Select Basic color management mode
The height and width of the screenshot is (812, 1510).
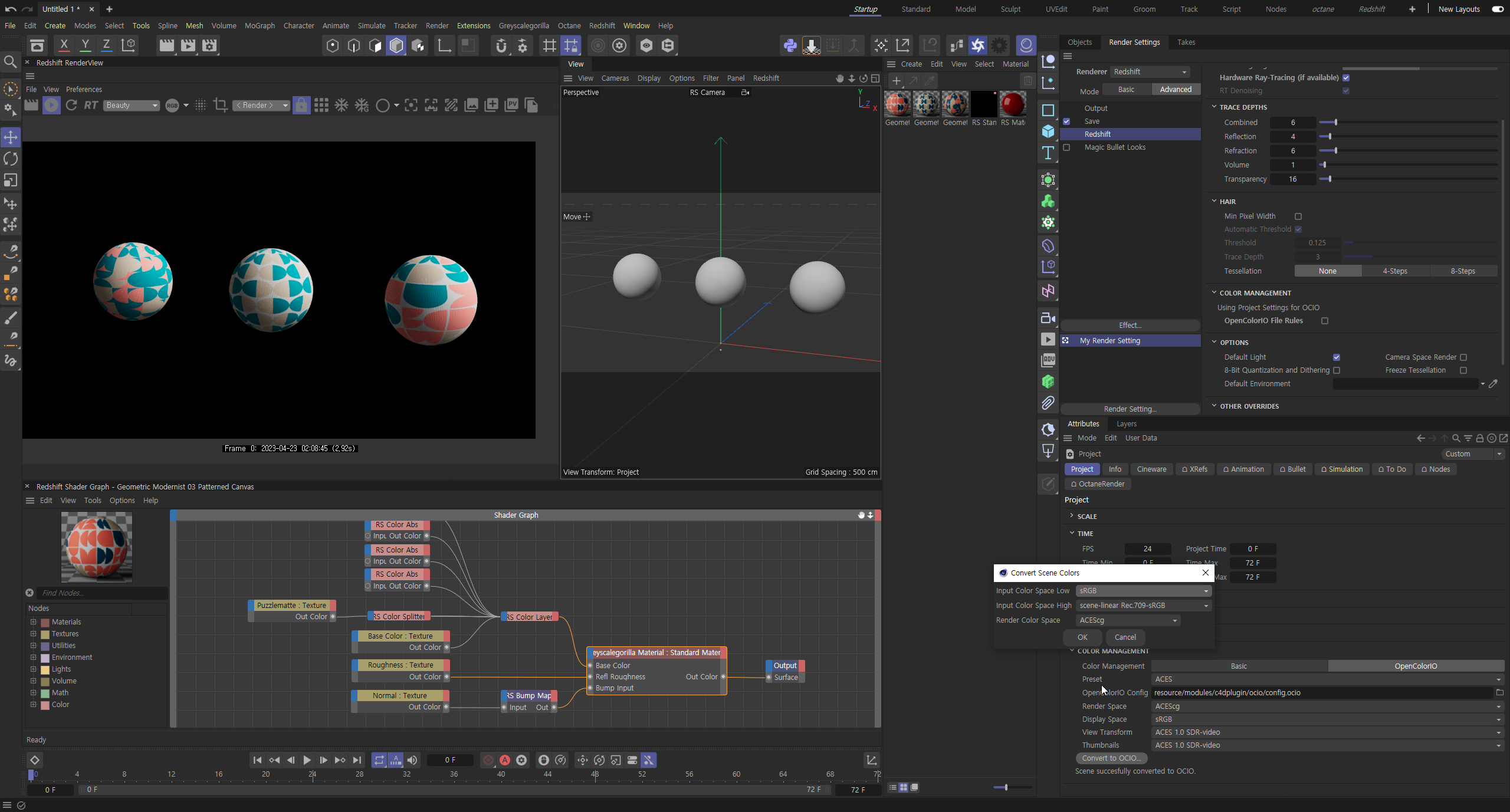tap(1239, 666)
